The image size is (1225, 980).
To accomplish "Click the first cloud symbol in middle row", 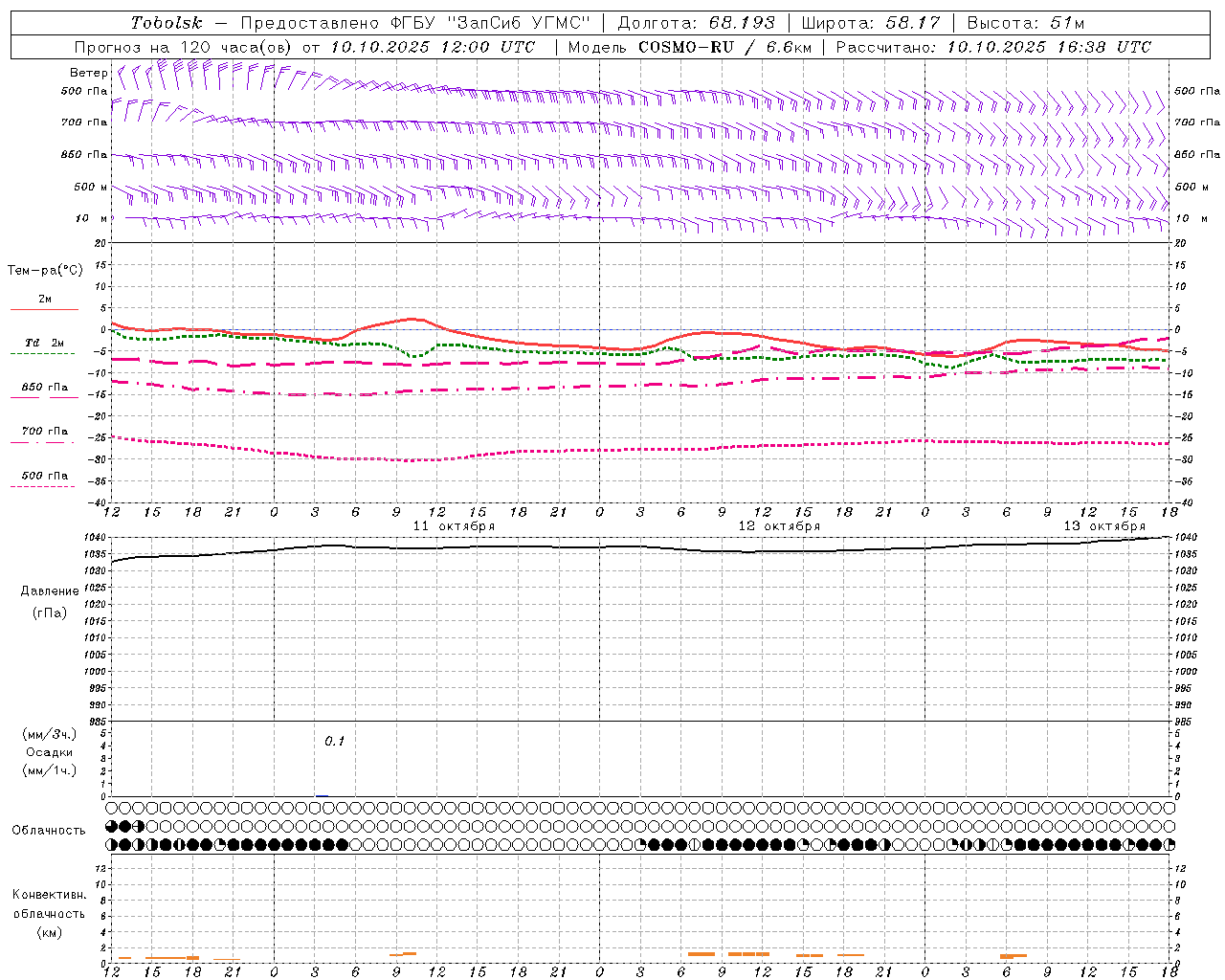I will pos(111,826).
